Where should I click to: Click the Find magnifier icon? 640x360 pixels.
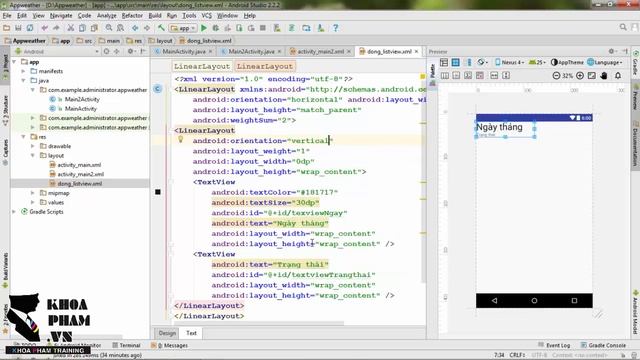[x=109, y=28]
